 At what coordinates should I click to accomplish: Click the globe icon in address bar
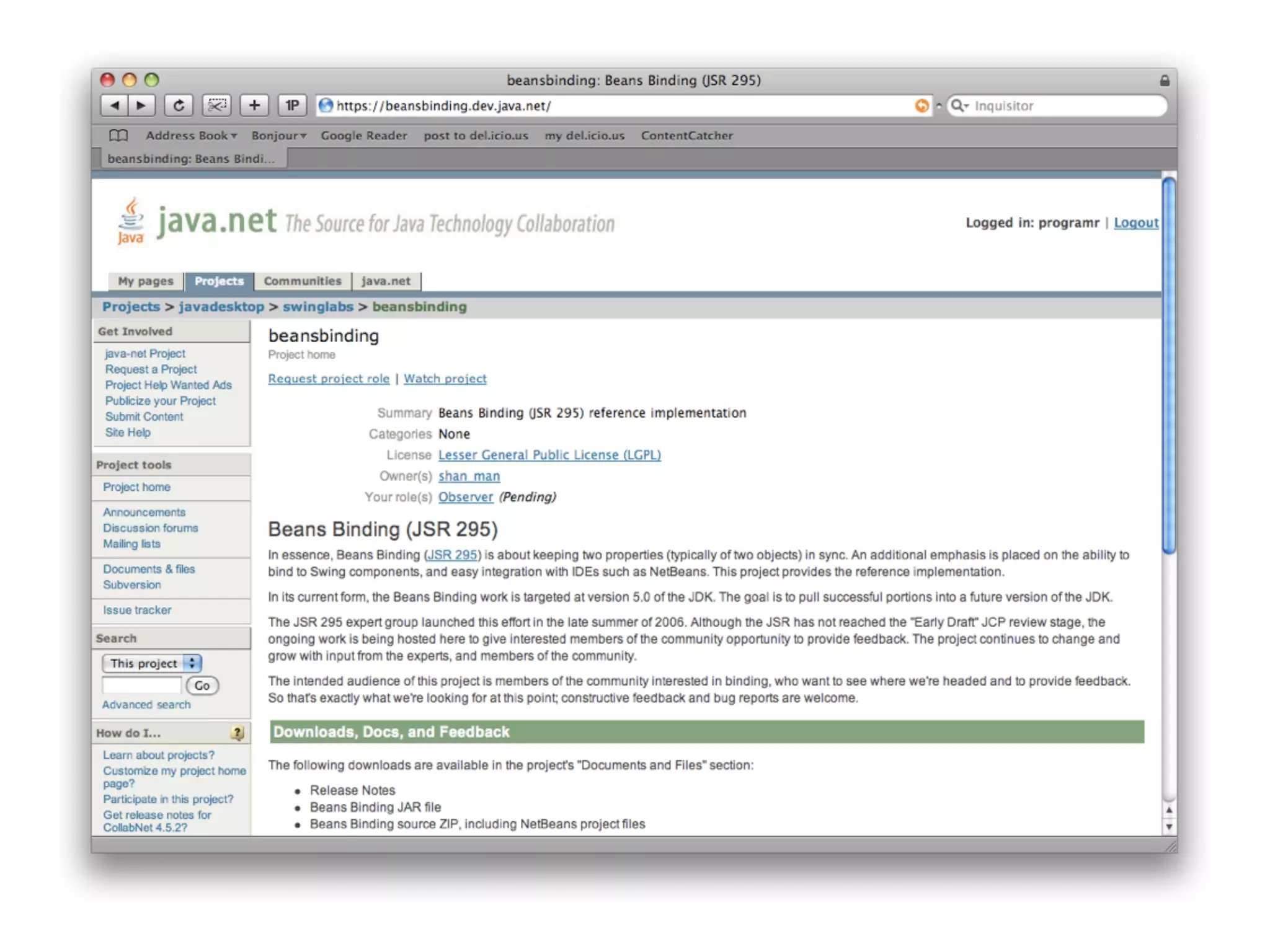tap(326, 106)
